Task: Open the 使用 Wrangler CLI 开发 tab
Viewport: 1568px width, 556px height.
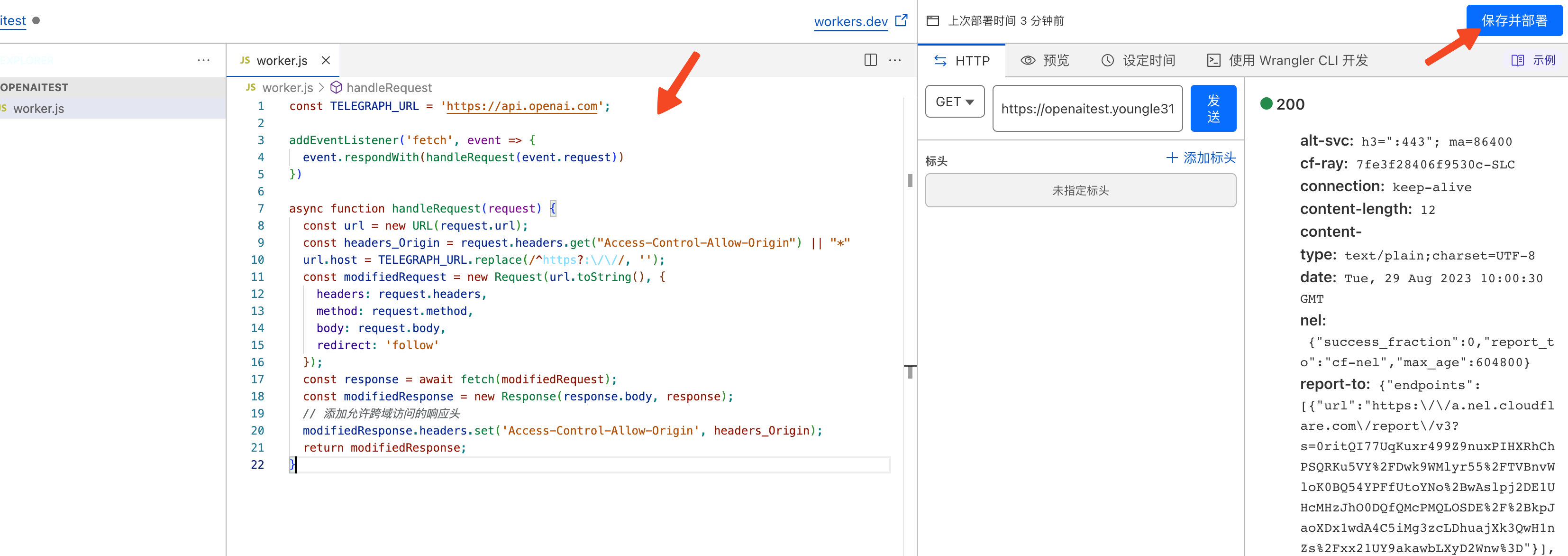Action: tap(1287, 60)
